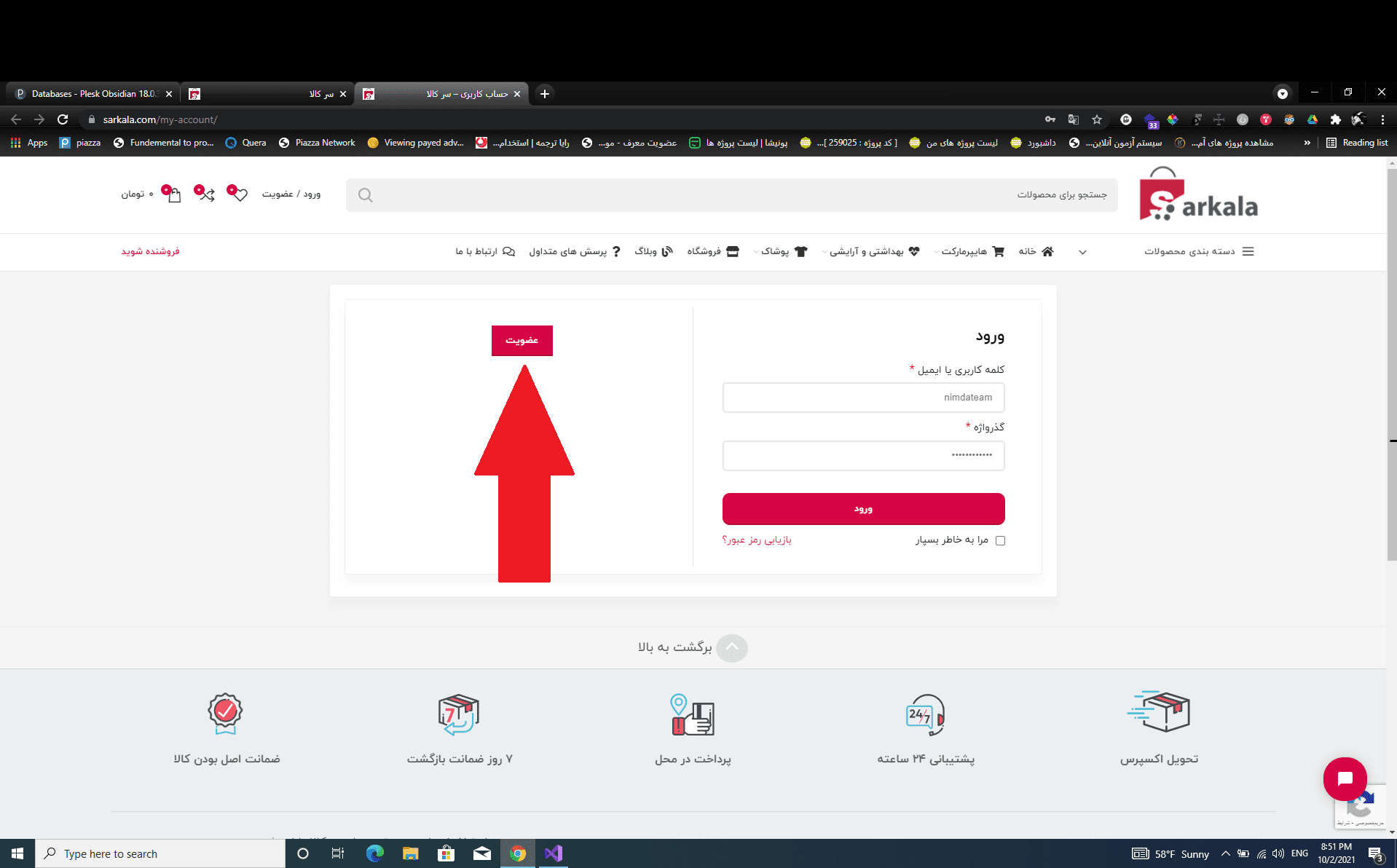Open the red chat bubble widget
The width and height of the screenshot is (1397, 868).
pos(1345,778)
